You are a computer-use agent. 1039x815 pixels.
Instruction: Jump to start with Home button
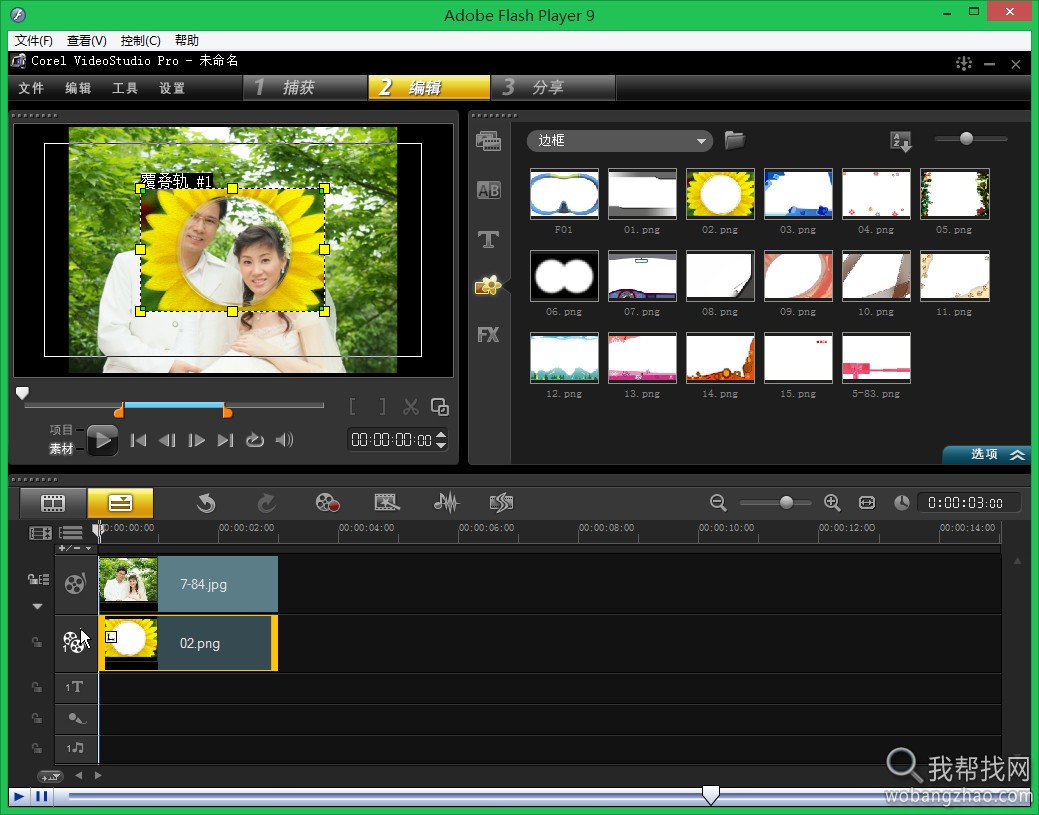pyautogui.click(x=138, y=440)
